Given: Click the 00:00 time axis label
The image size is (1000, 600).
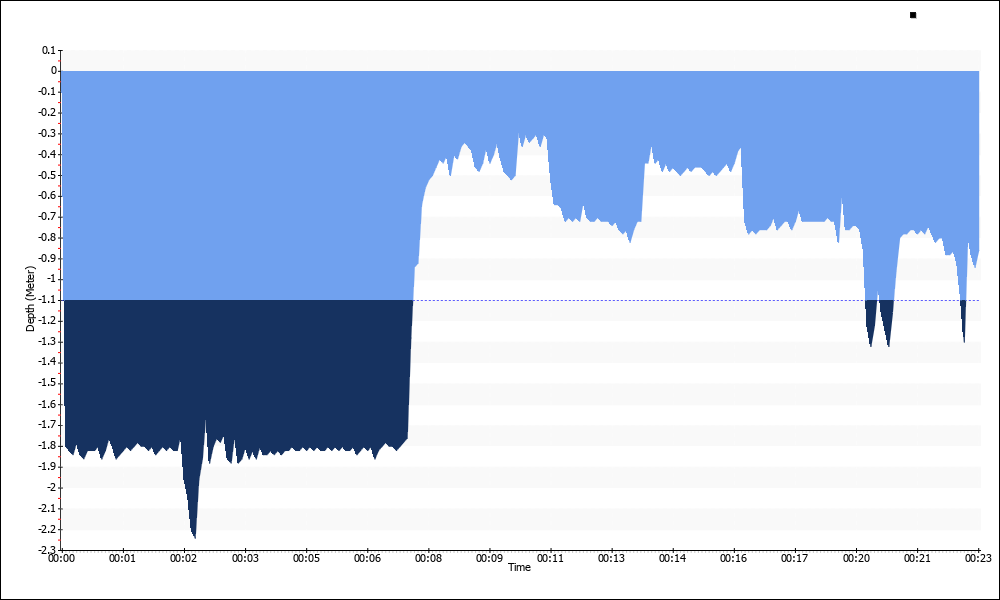Looking at the screenshot, I should 61,559.
